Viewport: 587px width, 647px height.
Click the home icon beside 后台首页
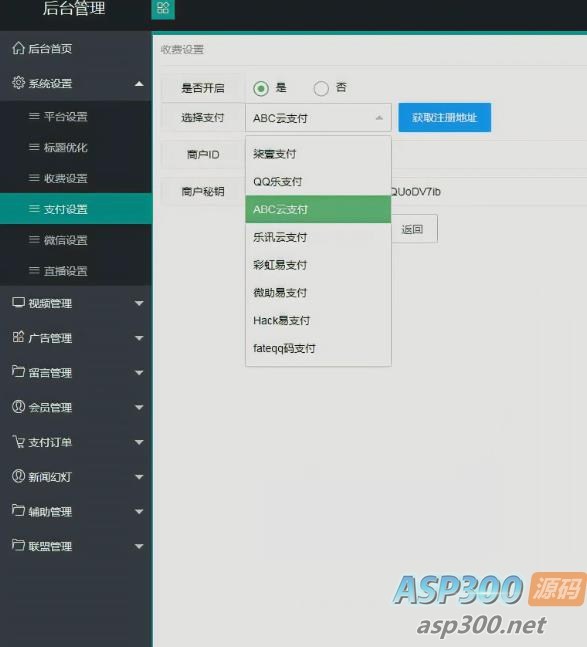[x=18, y=48]
